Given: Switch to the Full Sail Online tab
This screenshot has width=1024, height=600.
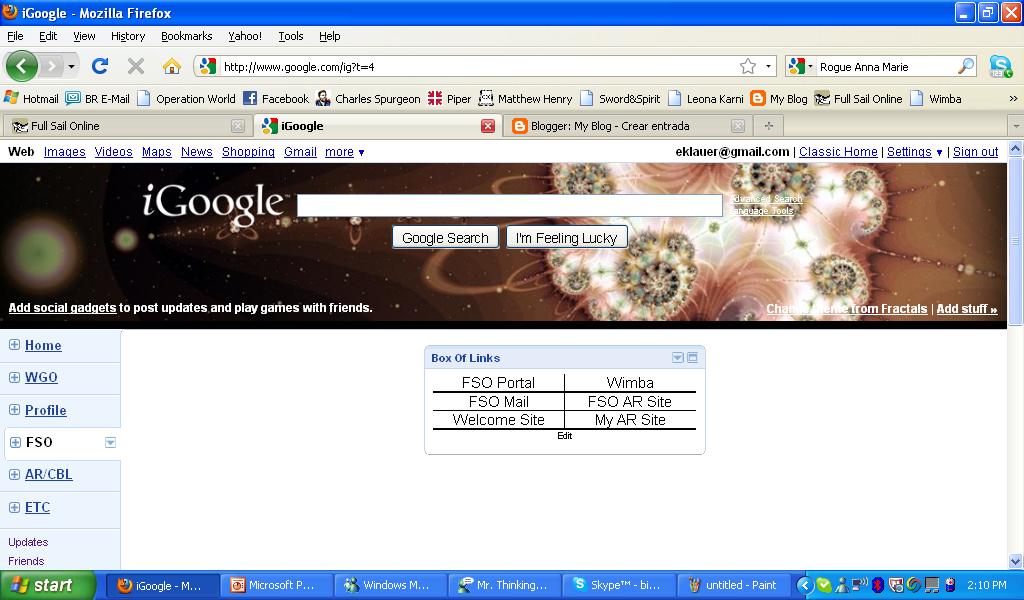Looking at the screenshot, I should [127, 126].
